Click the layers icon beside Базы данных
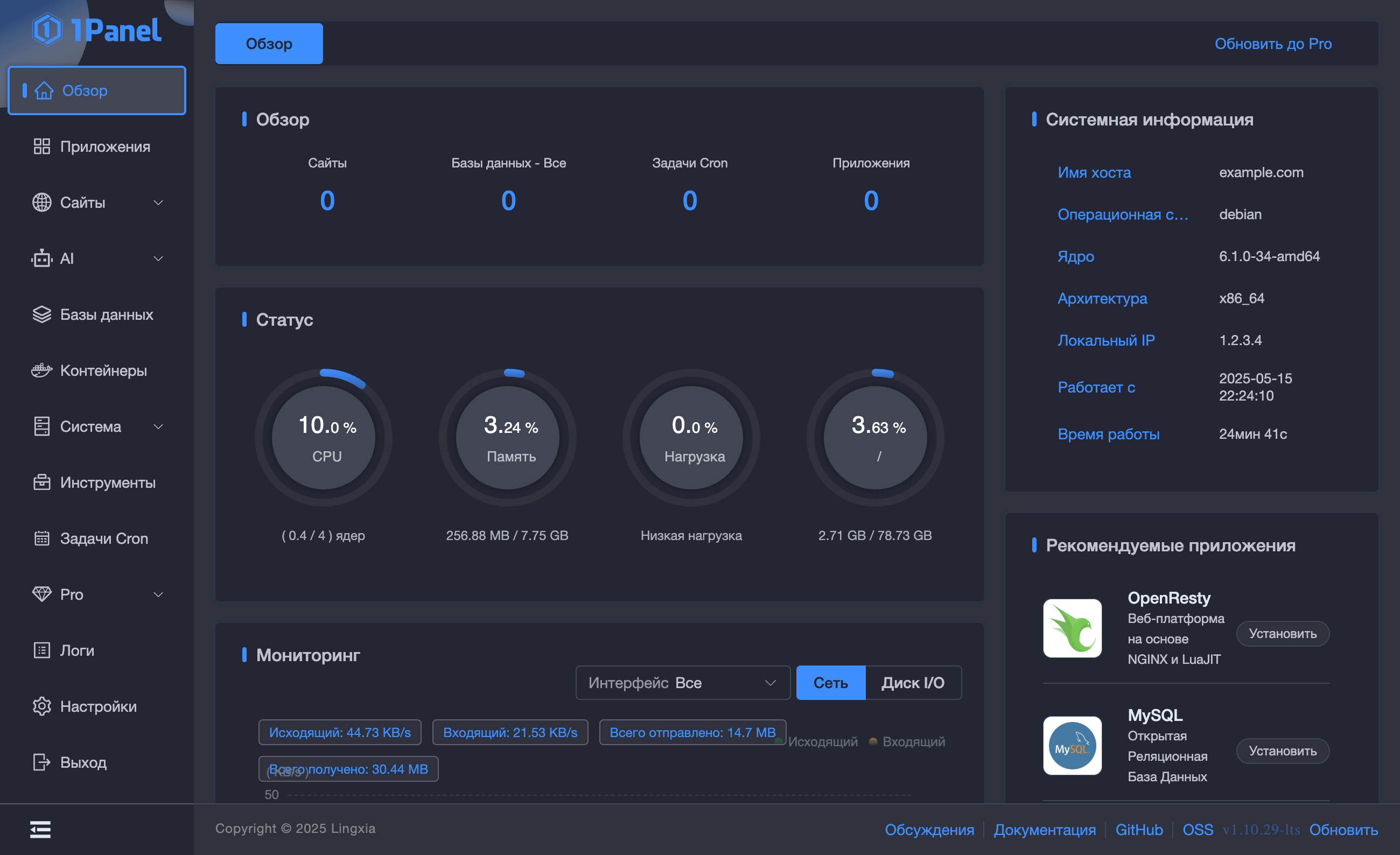 (41, 314)
